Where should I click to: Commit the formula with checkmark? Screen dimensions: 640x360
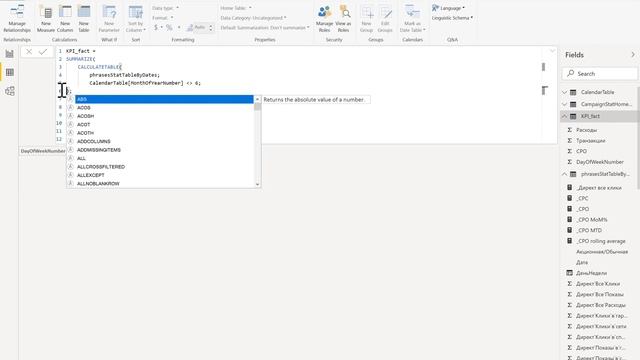pos(43,51)
